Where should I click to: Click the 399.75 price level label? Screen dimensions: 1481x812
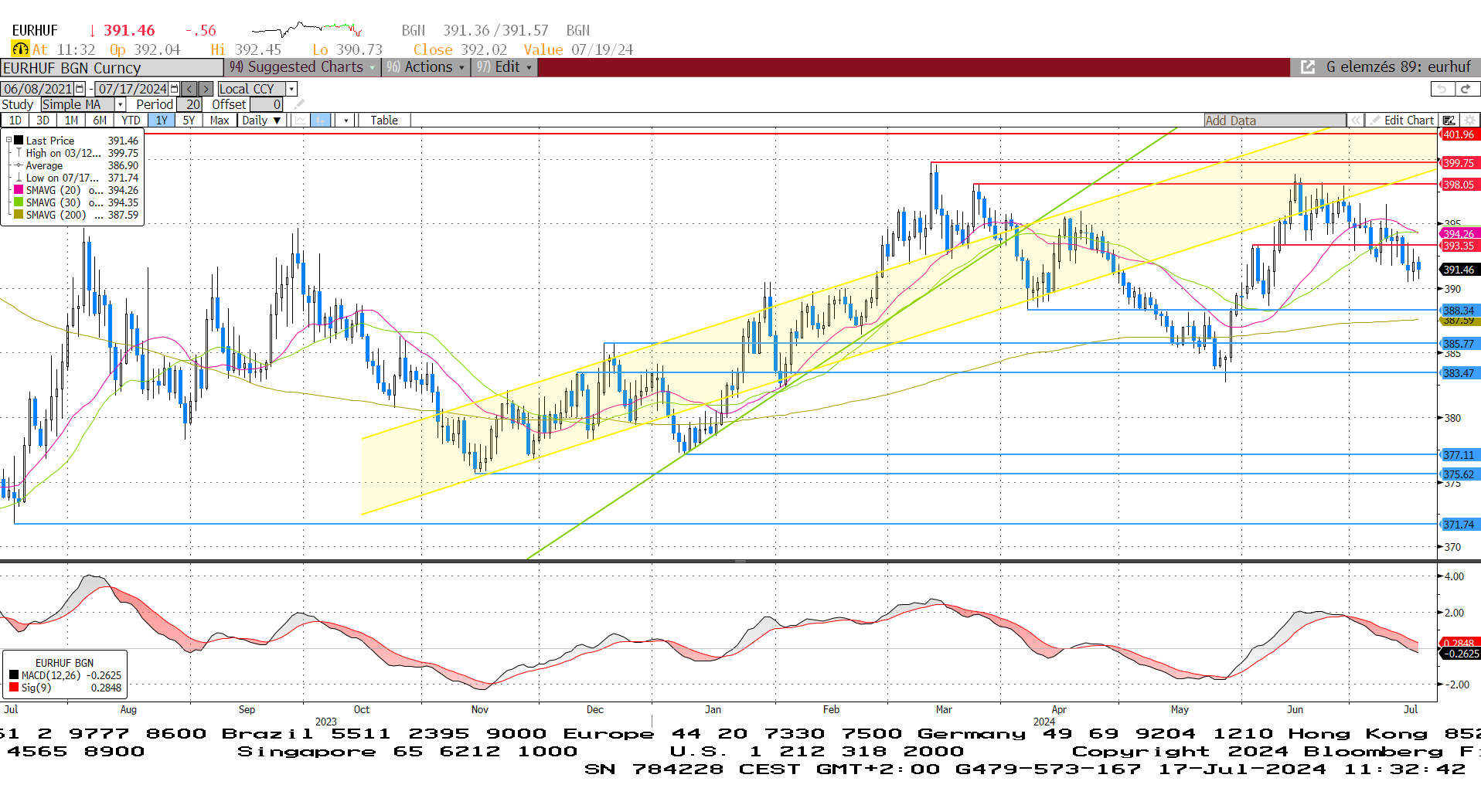[1459, 163]
